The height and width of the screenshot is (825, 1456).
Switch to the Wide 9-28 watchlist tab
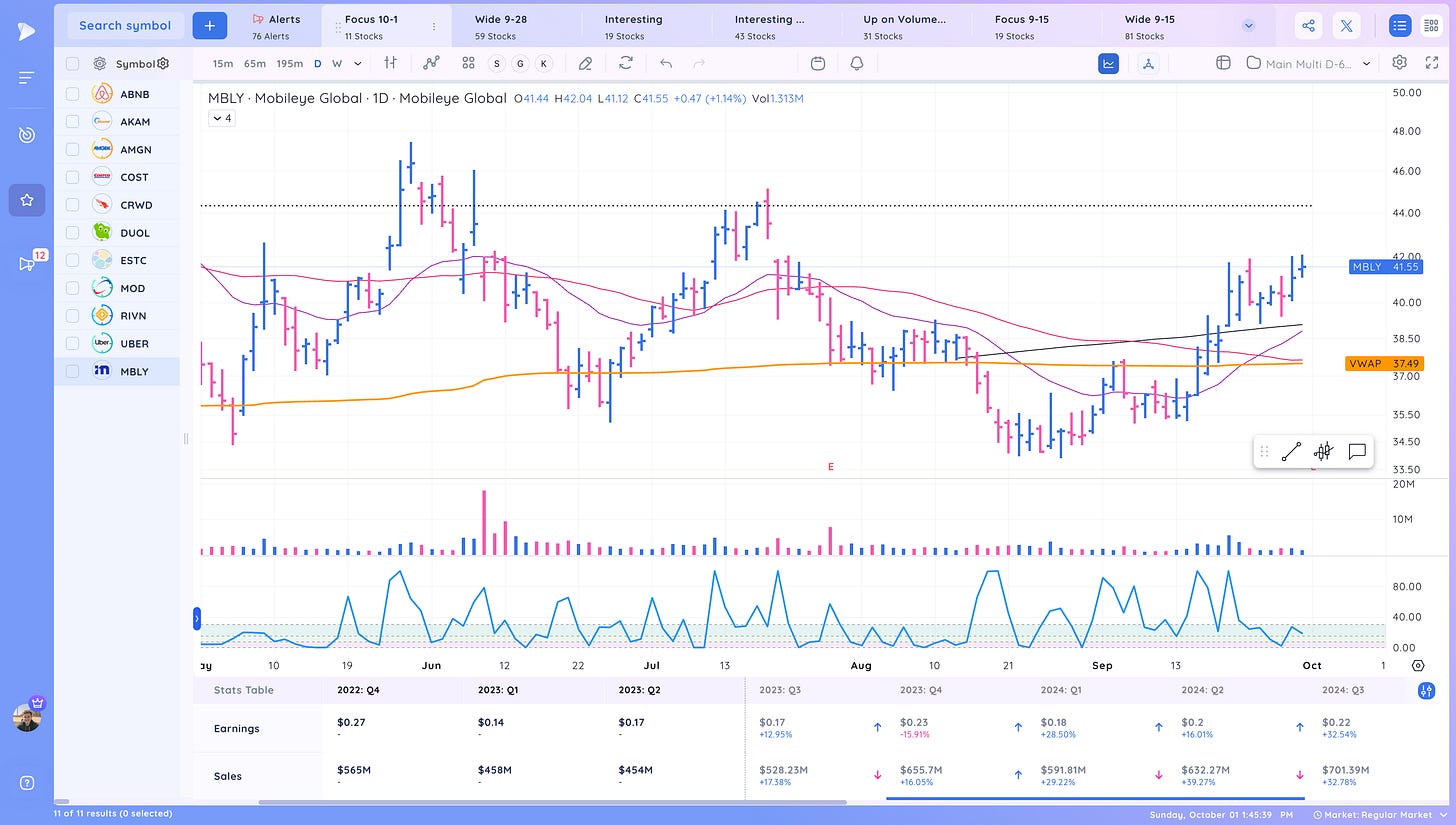pos(516,27)
